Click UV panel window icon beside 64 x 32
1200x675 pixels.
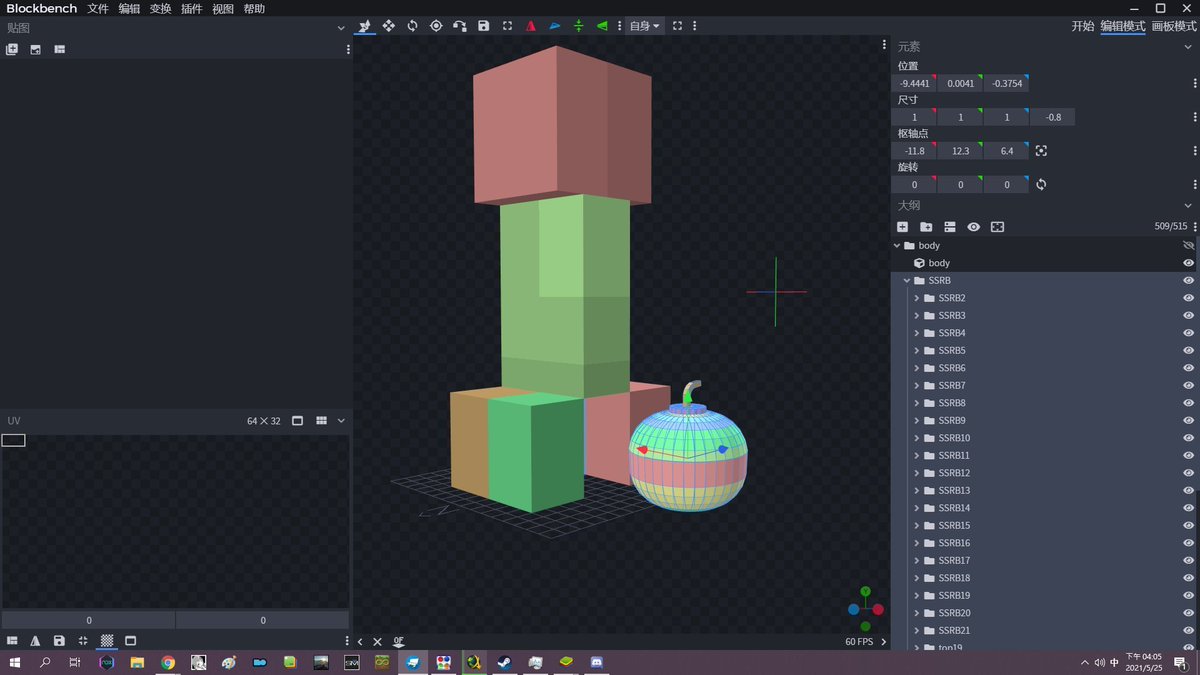pyautogui.click(x=297, y=421)
